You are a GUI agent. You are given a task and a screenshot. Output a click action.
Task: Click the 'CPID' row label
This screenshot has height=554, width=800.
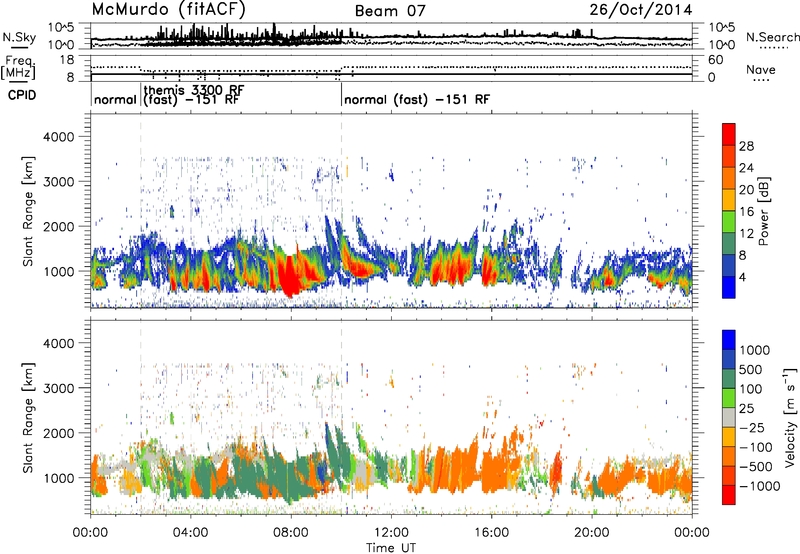pyautogui.click(x=22, y=95)
